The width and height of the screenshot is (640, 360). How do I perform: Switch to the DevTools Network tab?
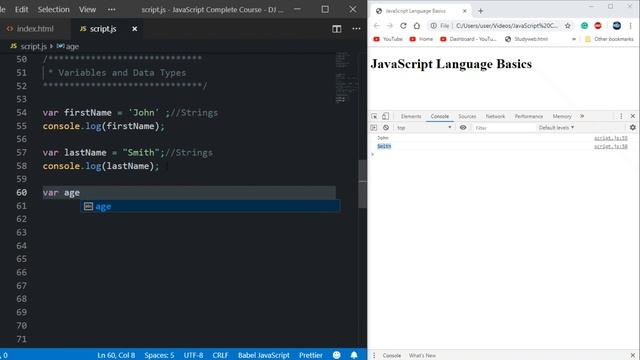(x=495, y=116)
